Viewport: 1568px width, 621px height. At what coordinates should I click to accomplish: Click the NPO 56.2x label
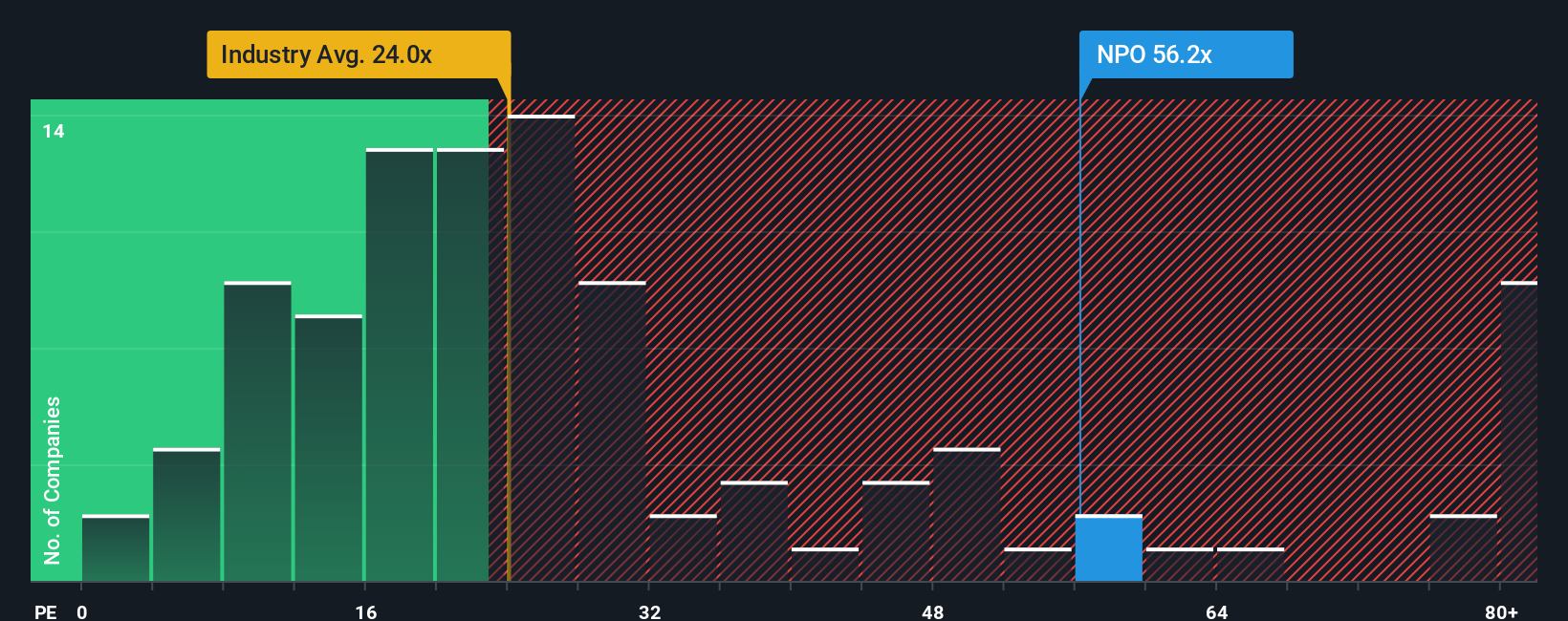(1186, 54)
